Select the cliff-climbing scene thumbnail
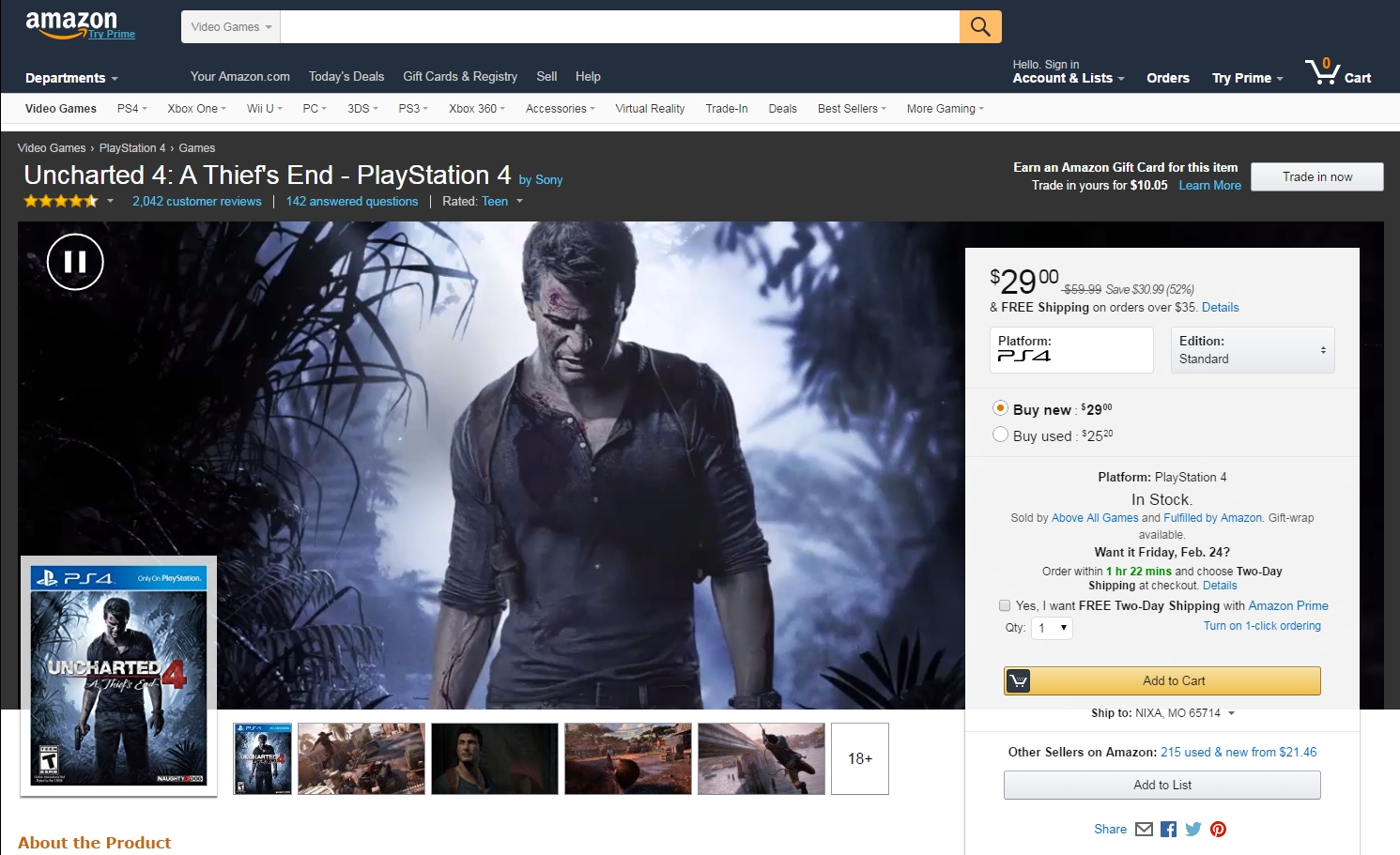The width and height of the screenshot is (1400, 855). pos(762,758)
